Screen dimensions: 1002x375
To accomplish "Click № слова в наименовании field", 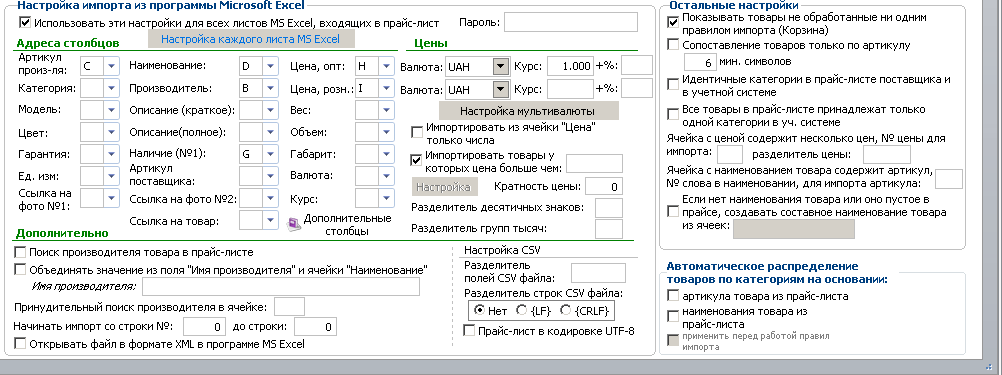I will pyautogui.click(x=949, y=180).
